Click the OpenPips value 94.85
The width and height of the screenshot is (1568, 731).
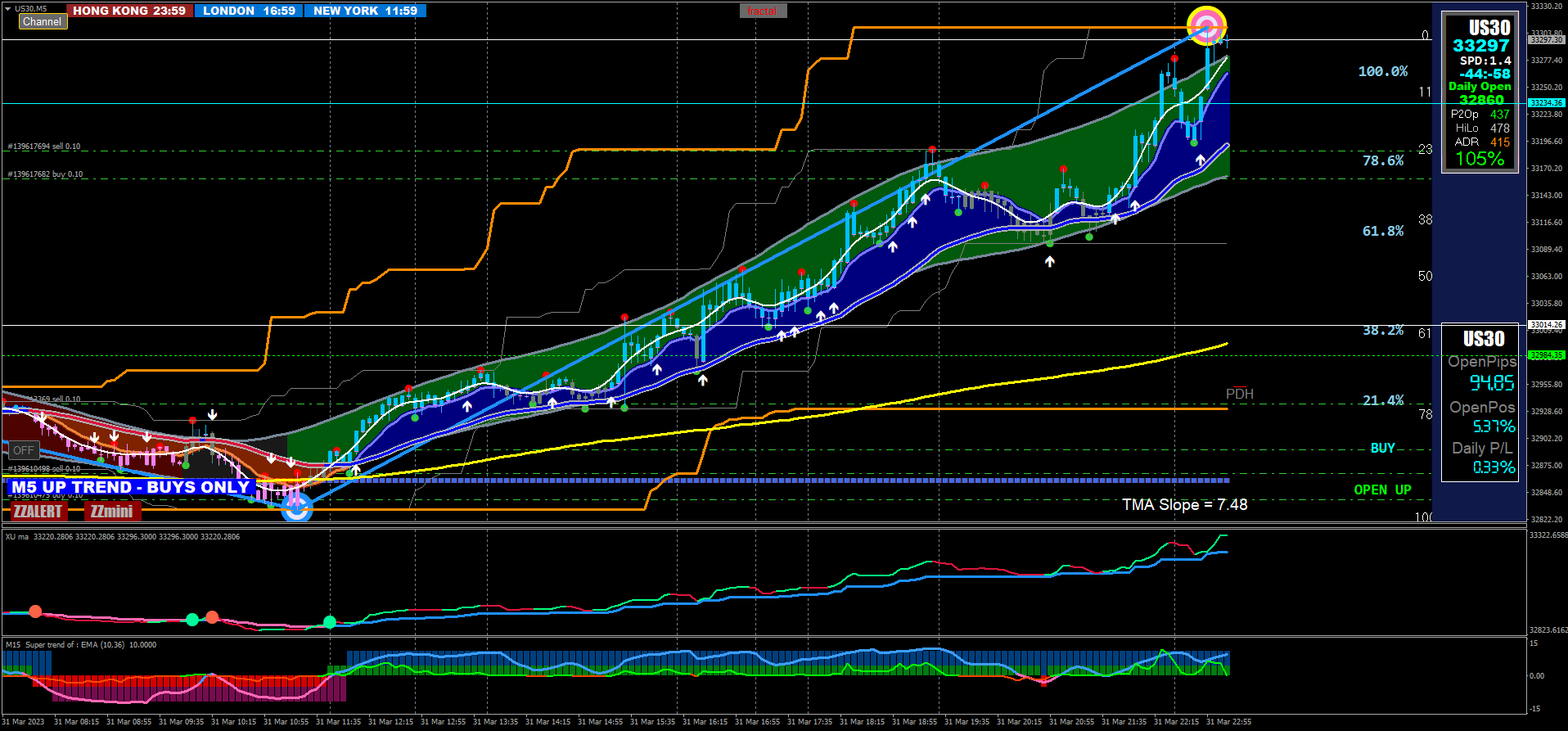pos(1492,383)
